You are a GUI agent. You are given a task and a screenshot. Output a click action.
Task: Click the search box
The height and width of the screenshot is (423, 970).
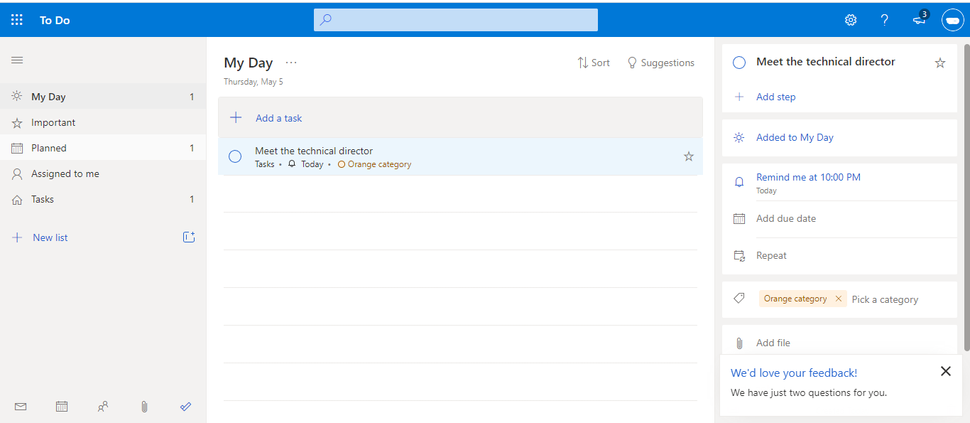point(456,20)
